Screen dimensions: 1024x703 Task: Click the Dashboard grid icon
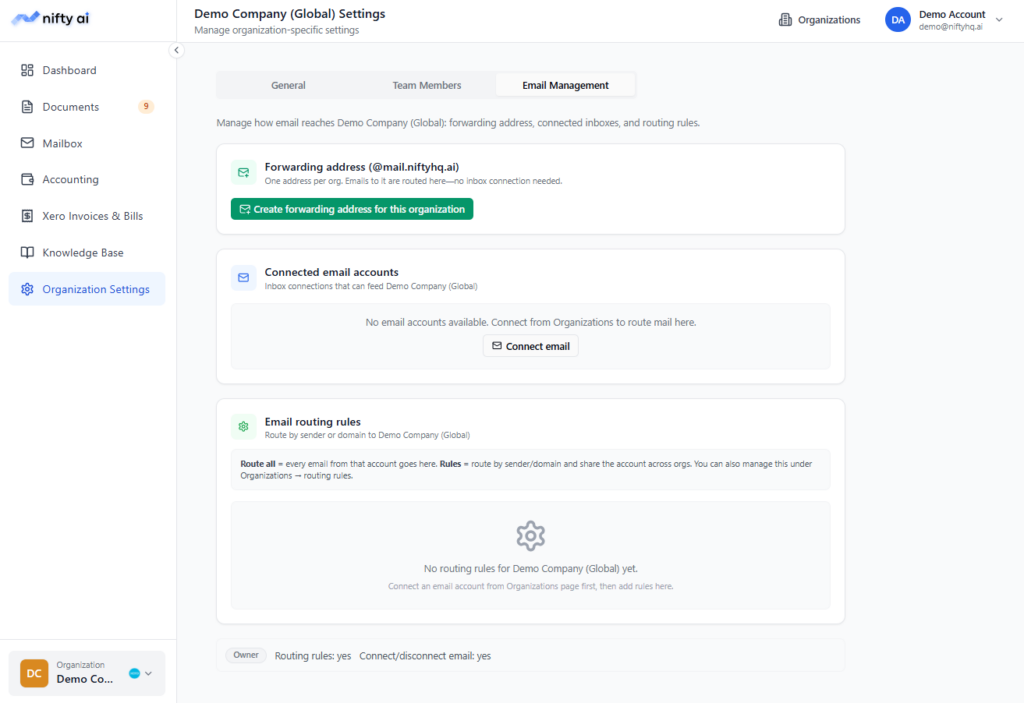[27, 70]
